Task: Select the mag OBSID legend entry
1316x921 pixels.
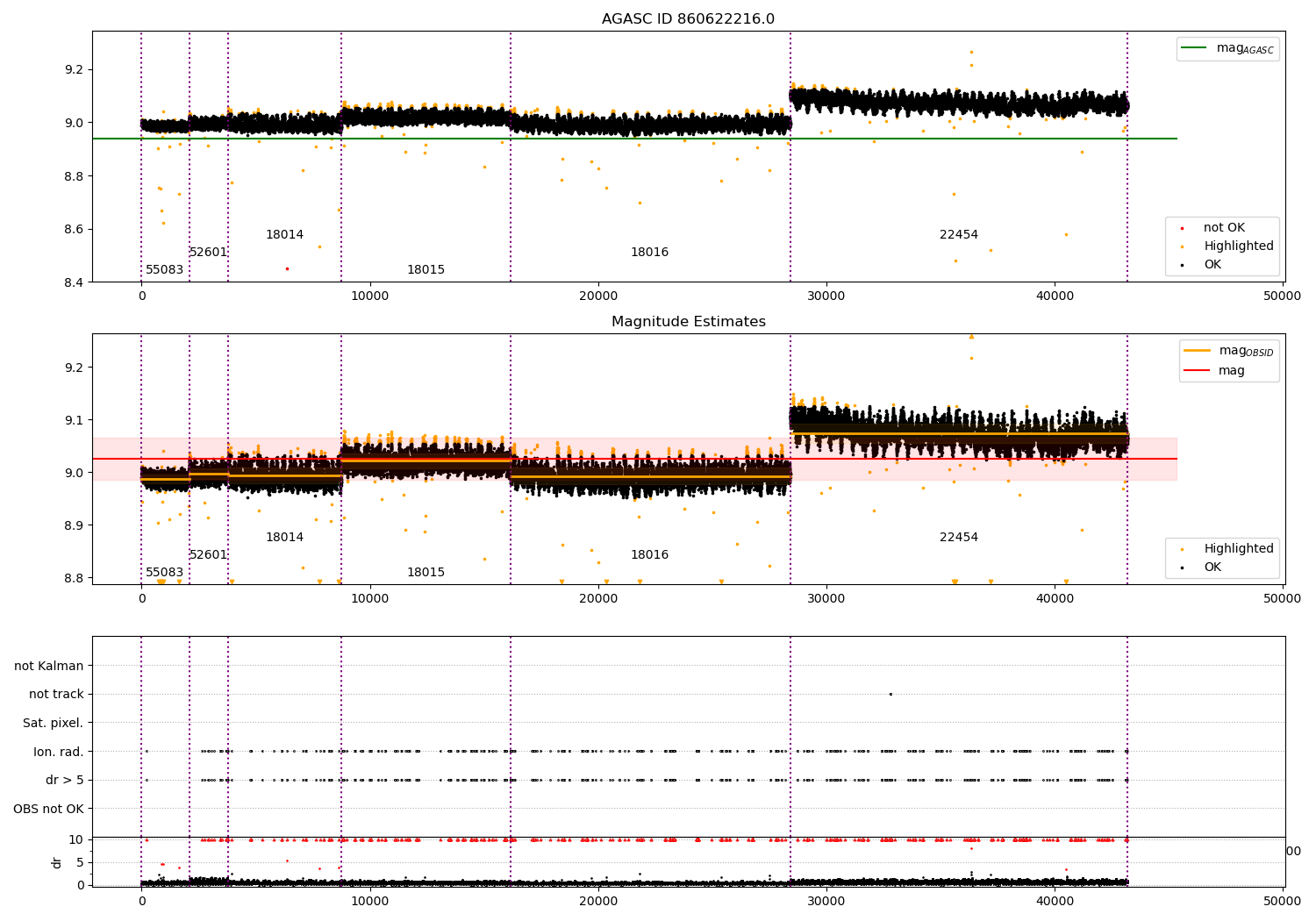Action: pos(1228,351)
